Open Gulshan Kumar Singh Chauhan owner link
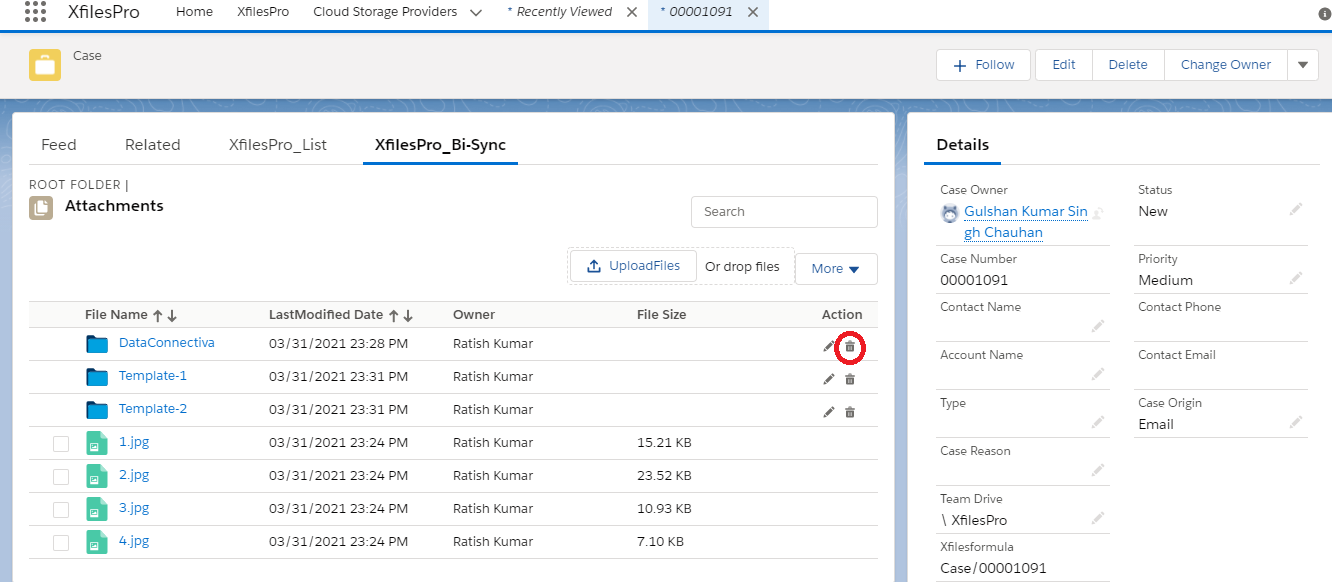This screenshot has width=1332, height=582. [x=1025, y=222]
